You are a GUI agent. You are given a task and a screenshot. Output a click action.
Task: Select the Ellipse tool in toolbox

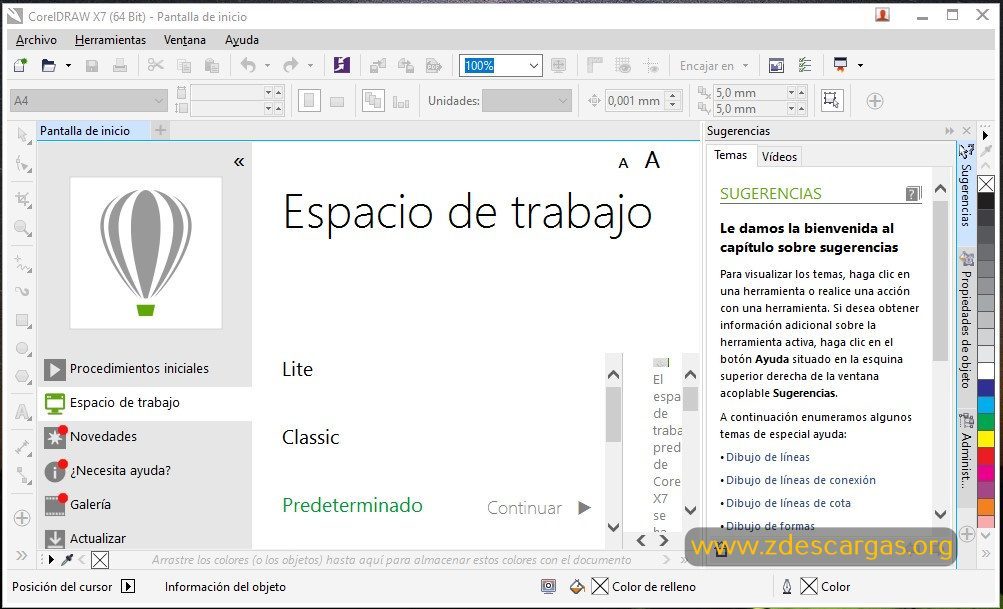tap(23, 349)
